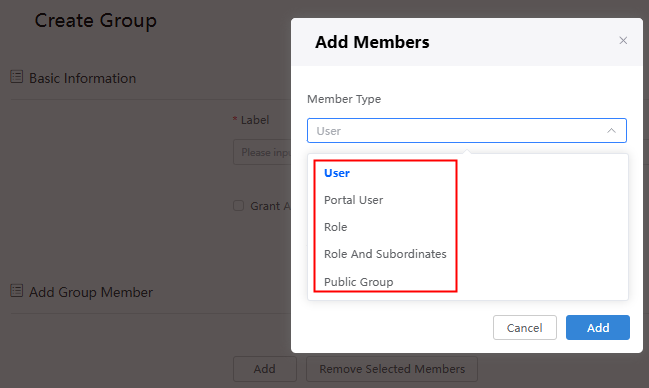The width and height of the screenshot is (649, 388).
Task: Click Remove Selected Members button
Action: [x=392, y=369]
